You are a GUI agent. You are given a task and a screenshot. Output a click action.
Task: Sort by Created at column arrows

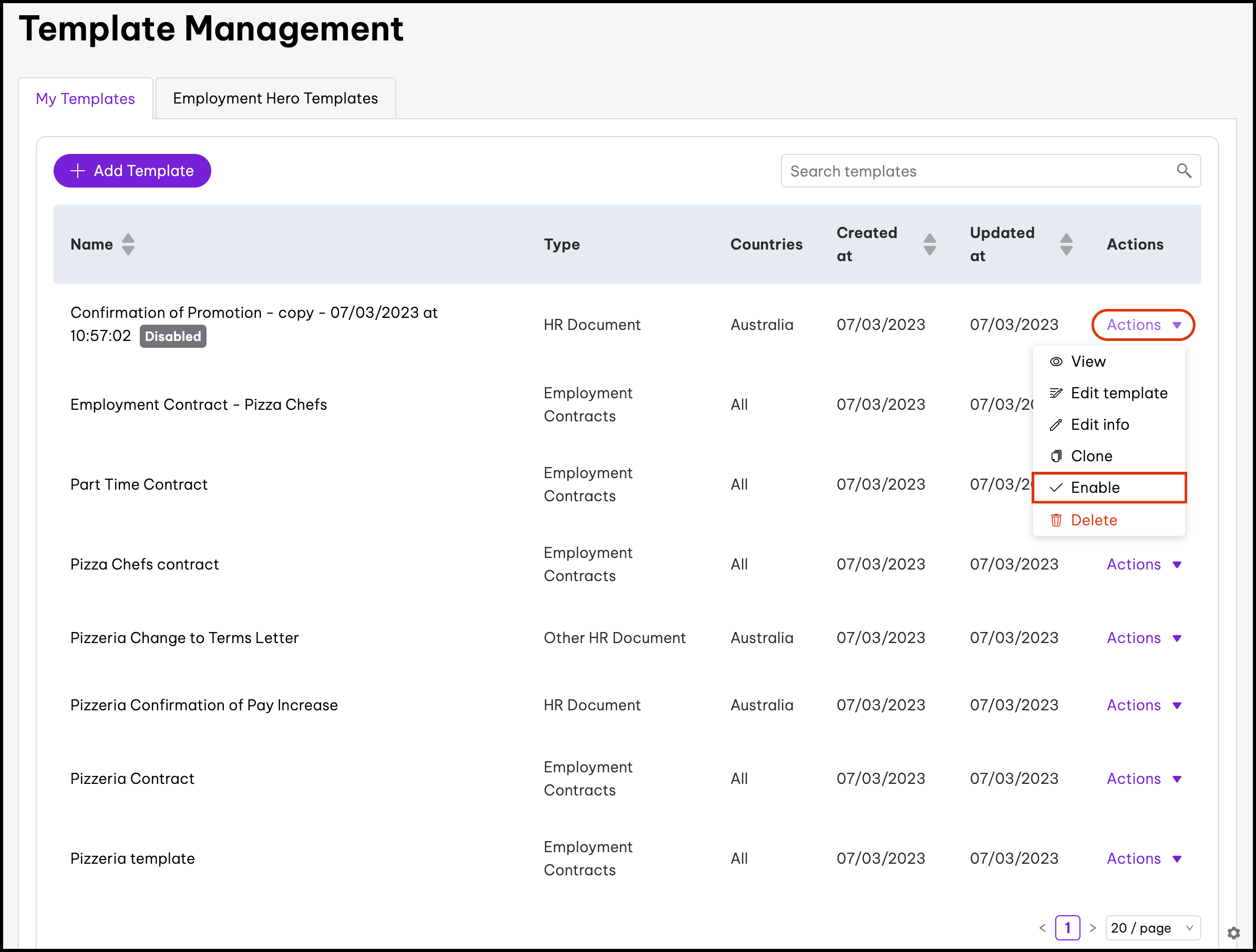pos(930,245)
